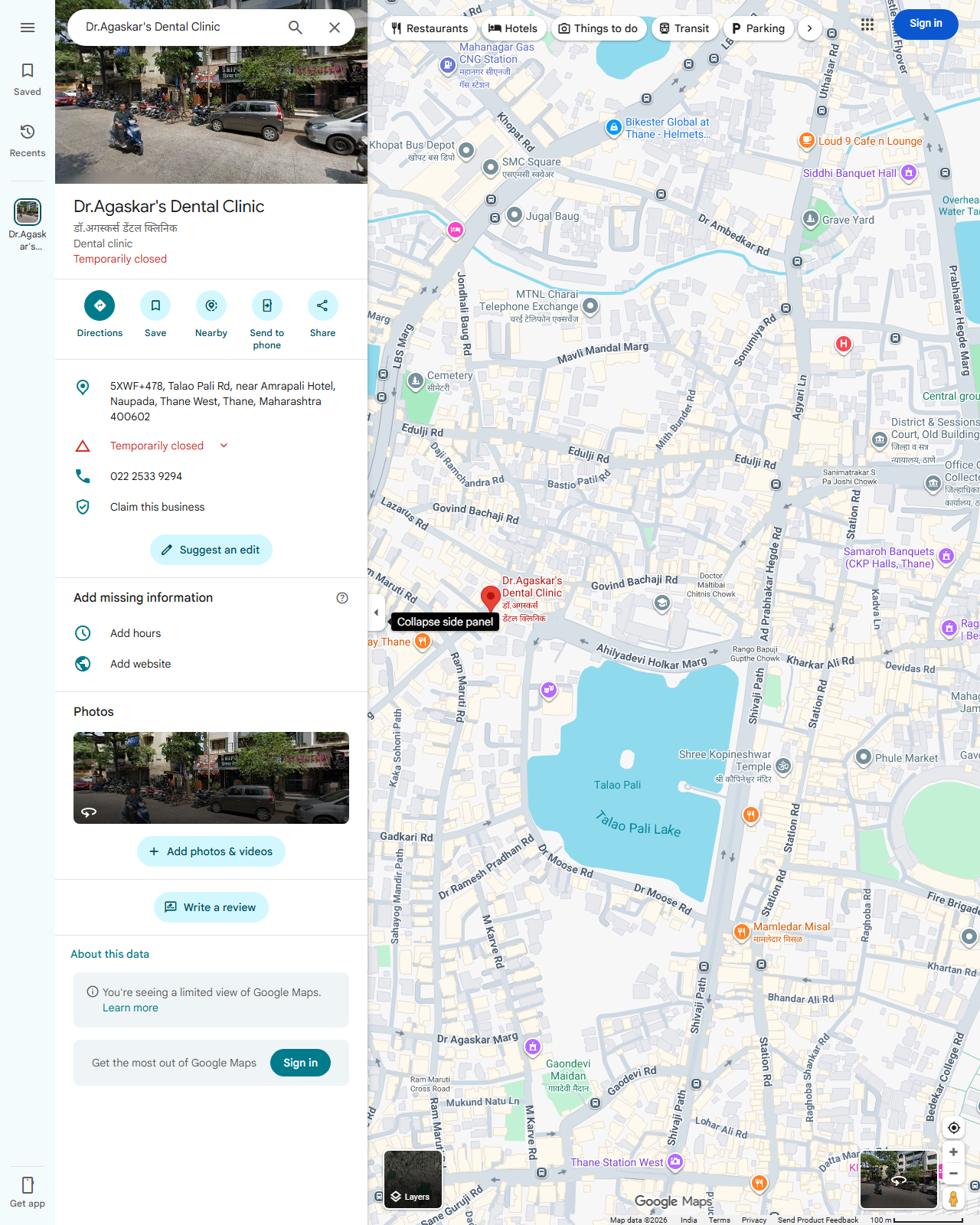Viewport: 980px width, 1225px height.
Task: Activate the Street View pegman
Action: pos(954,1199)
